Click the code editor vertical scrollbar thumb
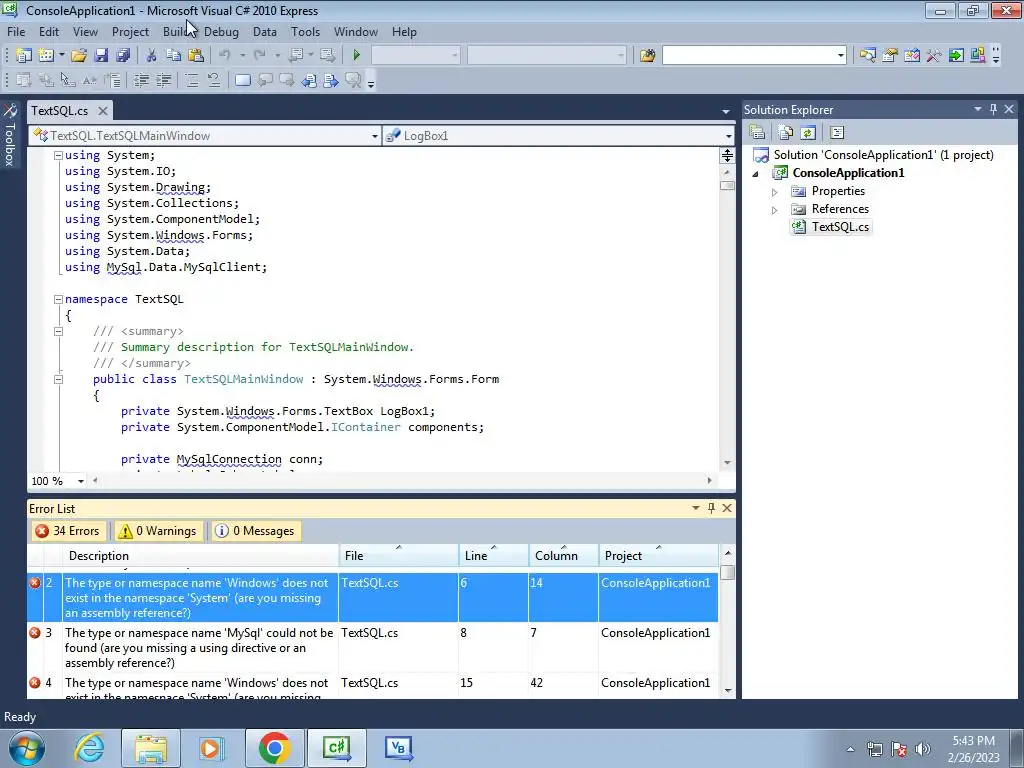 [728, 185]
